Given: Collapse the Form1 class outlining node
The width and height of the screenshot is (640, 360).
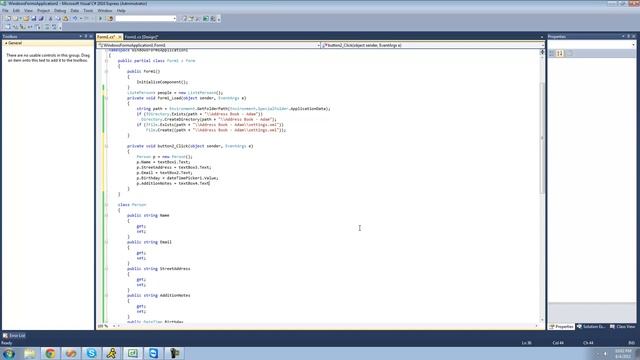Looking at the screenshot, I should click(107, 60).
